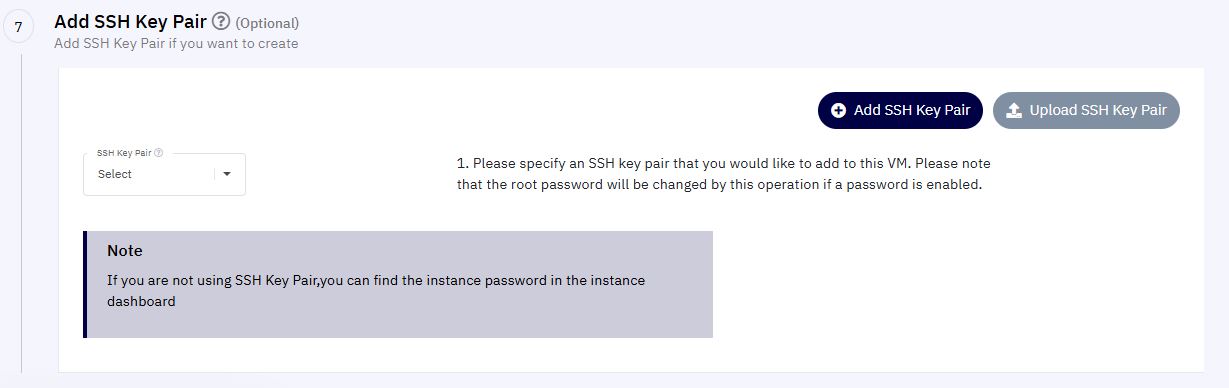1229x388 pixels.
Task: Click the upload arrow icon in Upload SSH Key Pair
Action: [1014, 110]
